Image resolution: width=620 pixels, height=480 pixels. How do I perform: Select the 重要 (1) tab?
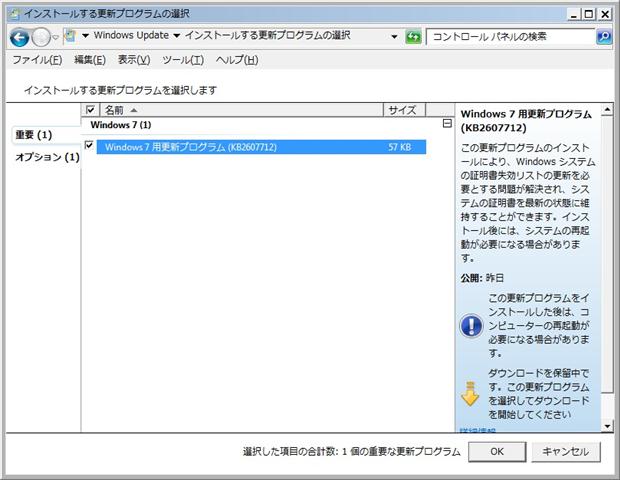47,135
